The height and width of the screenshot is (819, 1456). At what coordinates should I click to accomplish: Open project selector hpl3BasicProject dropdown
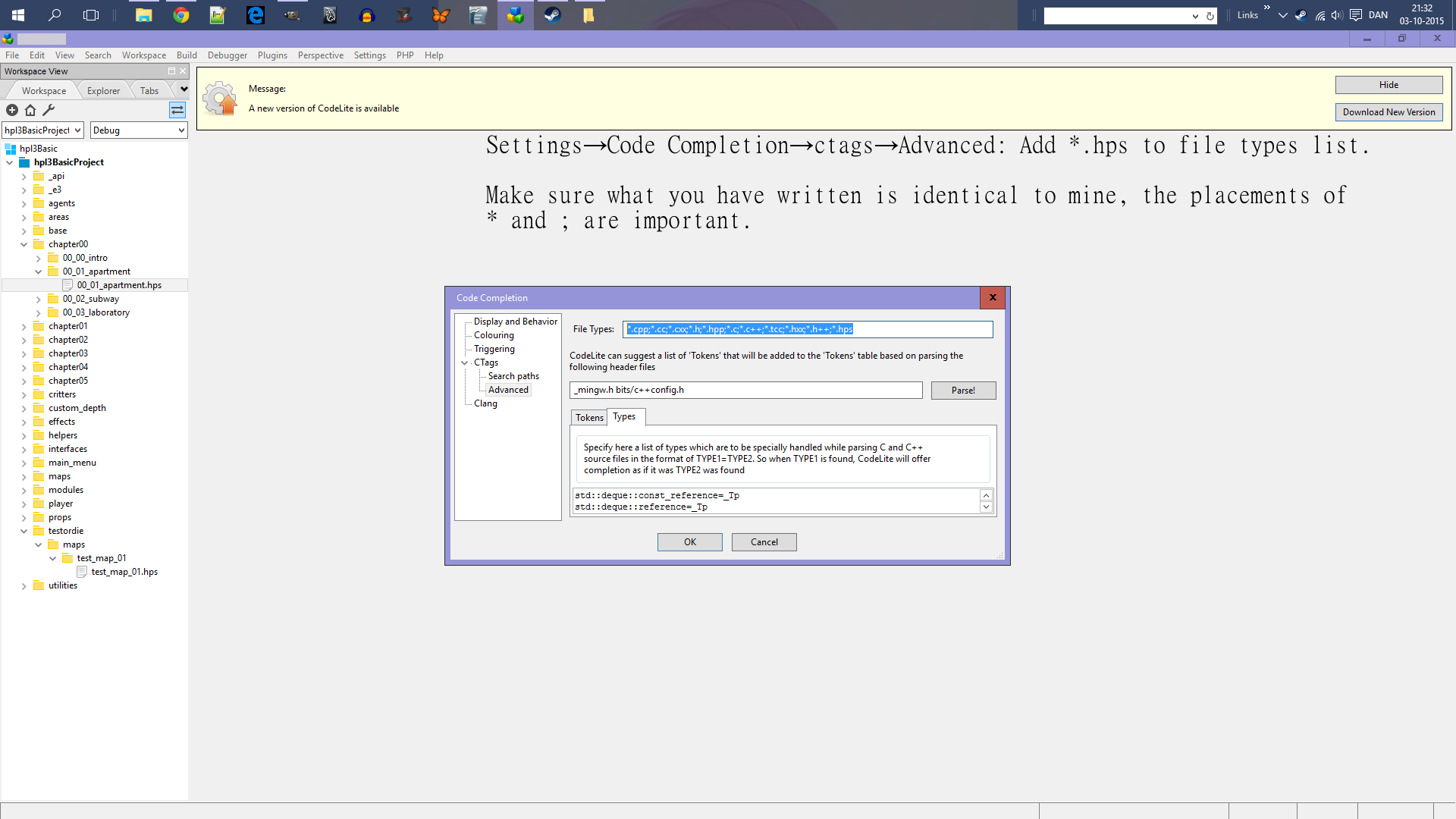pyautogui.click(x=42, y=130)
